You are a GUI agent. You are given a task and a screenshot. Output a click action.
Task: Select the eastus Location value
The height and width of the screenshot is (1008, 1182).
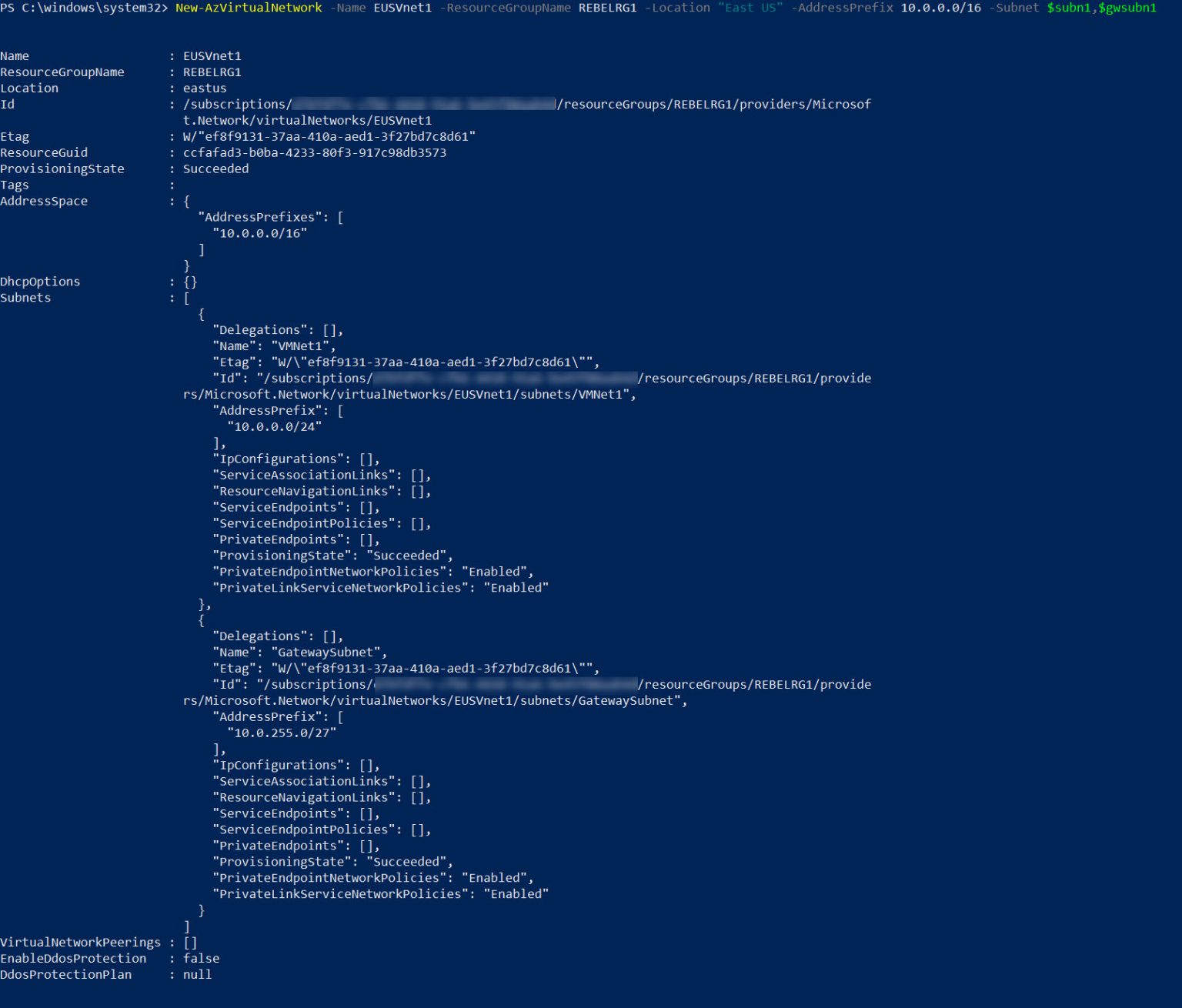[205, 88]
